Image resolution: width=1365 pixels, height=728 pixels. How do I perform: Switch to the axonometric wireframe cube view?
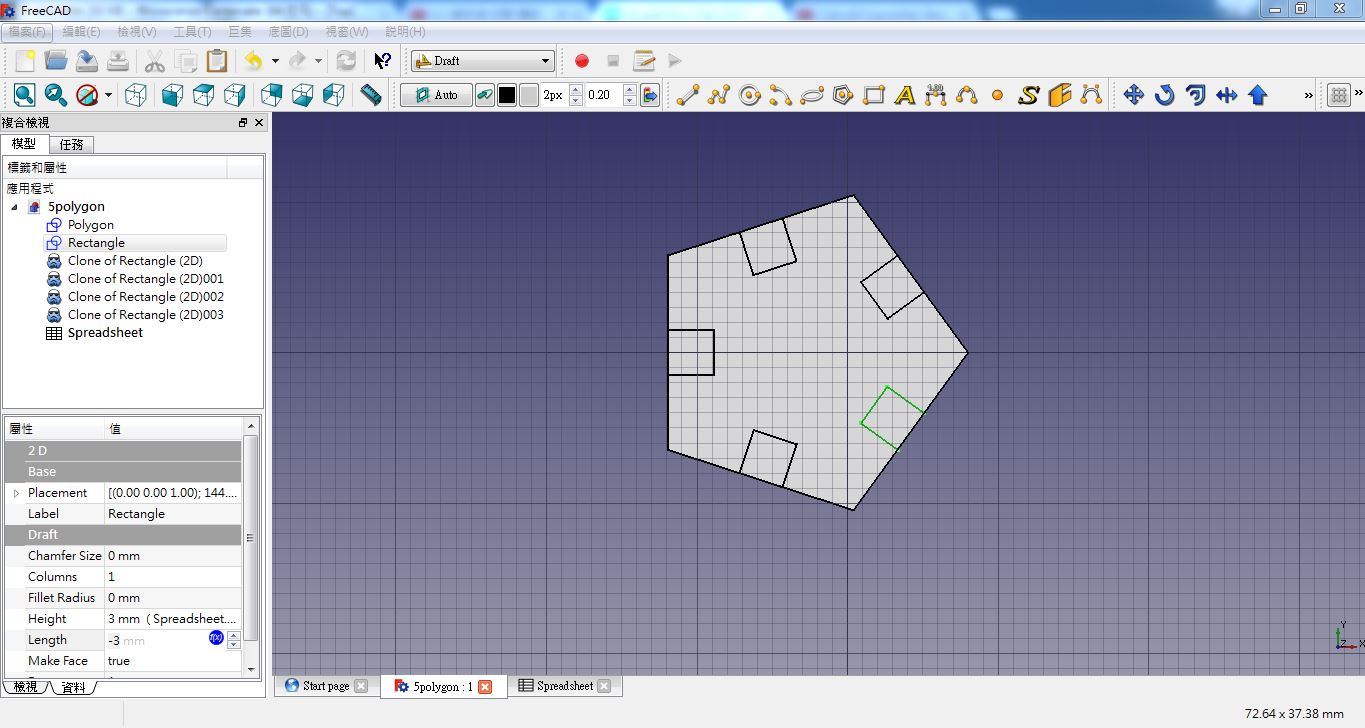click(136, 95)
